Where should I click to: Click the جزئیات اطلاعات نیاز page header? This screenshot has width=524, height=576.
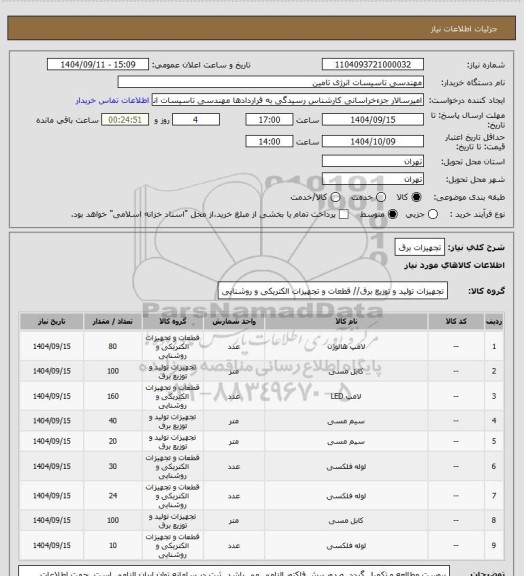coord(464,29)
